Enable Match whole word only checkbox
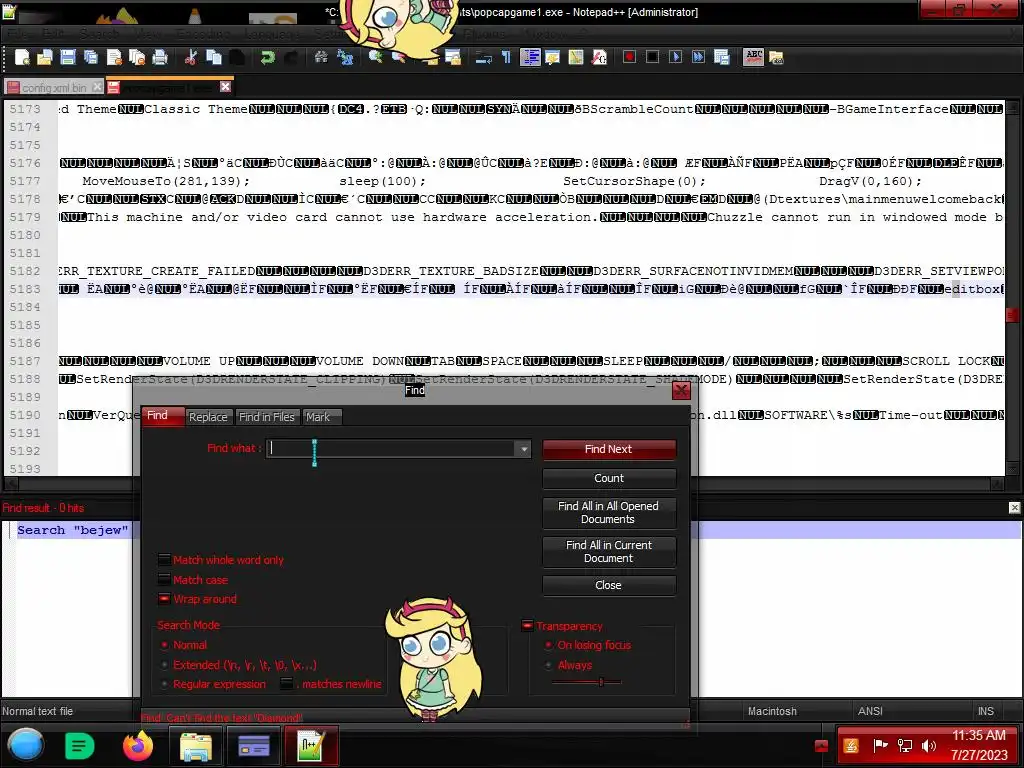Viewport: 1024px width, 768px height. (x=164, y=560)
